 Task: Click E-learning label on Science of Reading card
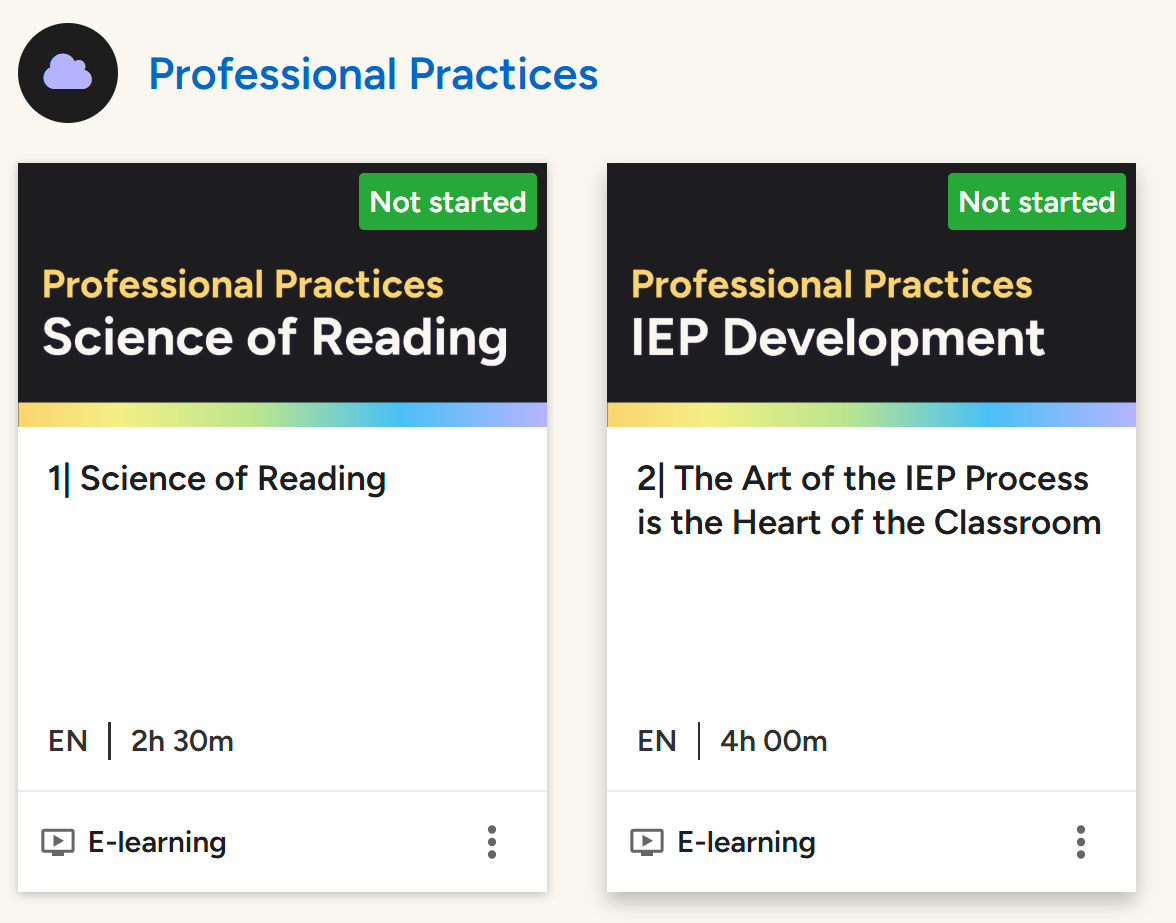pyautogui.click(x=157, y=842)
